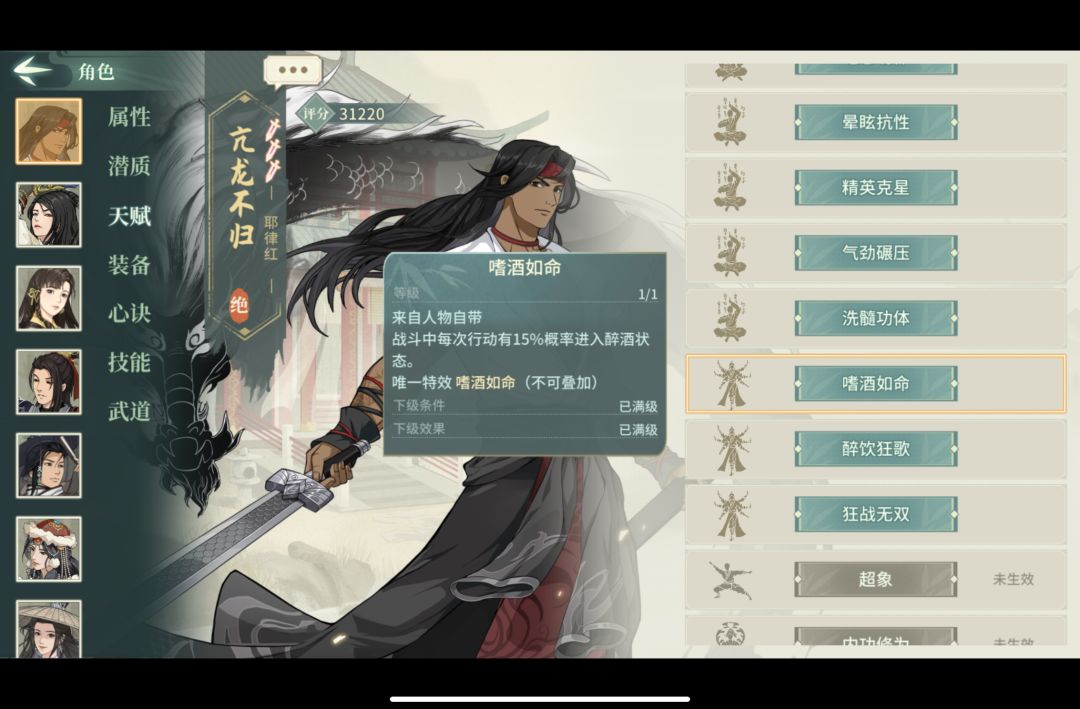Image resolution: width=1080 pixels, height=709 pixels.
Task: Select the 狂战无双 talent button
Action: (875, 514)
